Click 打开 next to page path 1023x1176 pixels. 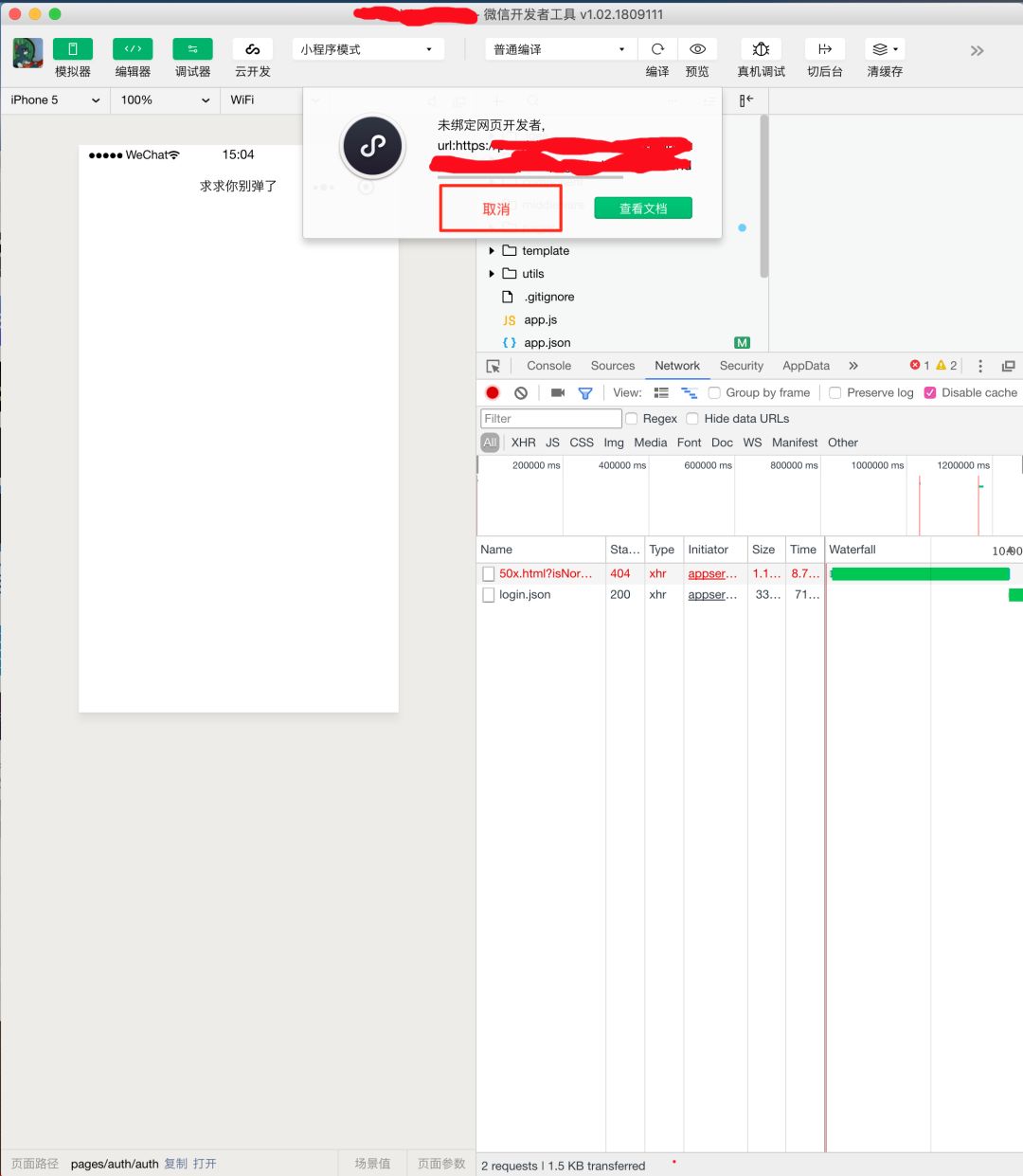[205, 1164]
